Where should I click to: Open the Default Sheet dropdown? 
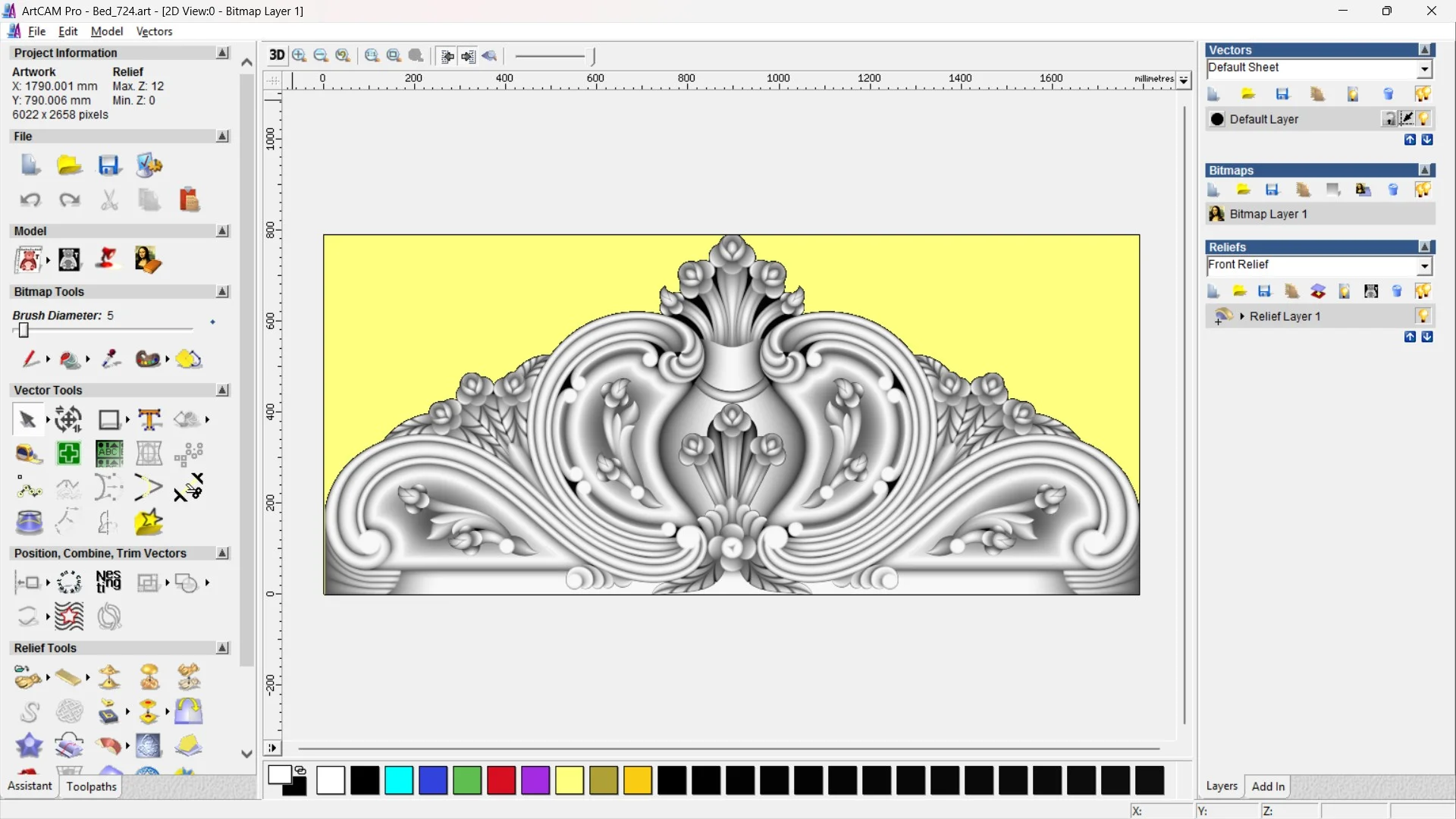[1424, 69]
